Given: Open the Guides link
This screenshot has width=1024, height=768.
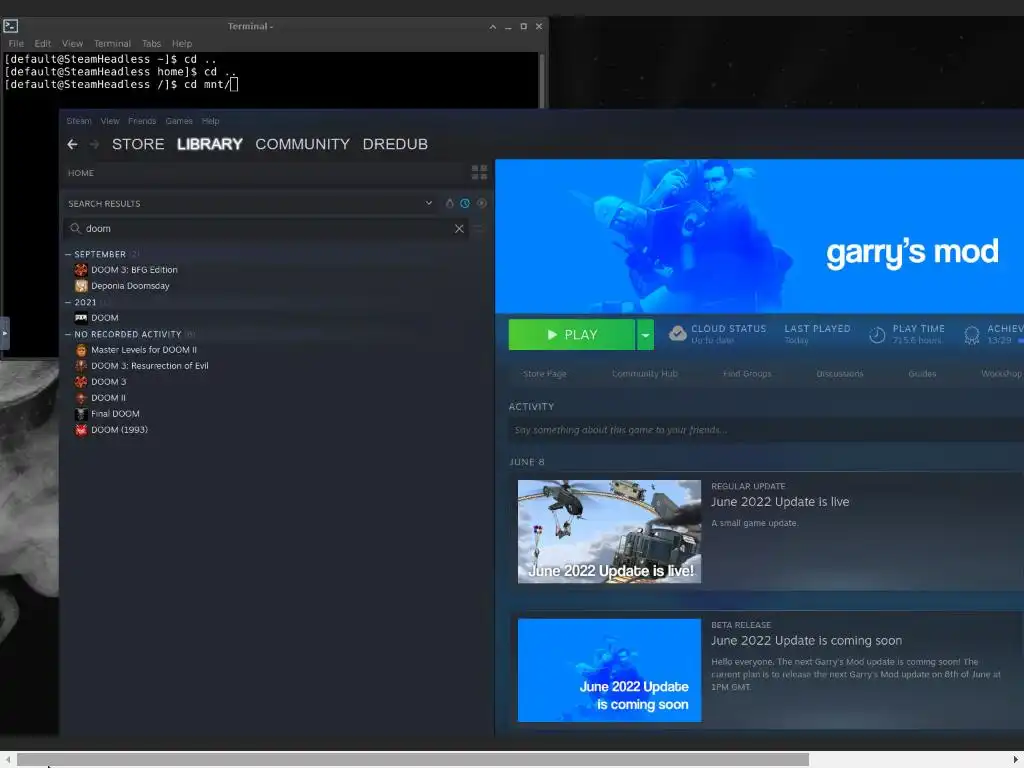Looking at the screenshot, I should point(922,374).
